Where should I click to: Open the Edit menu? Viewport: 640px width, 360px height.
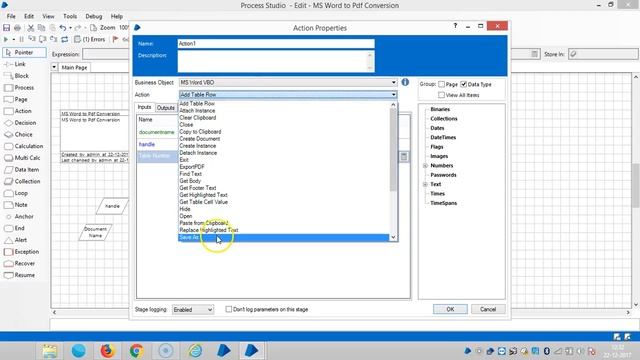[29, 16]
